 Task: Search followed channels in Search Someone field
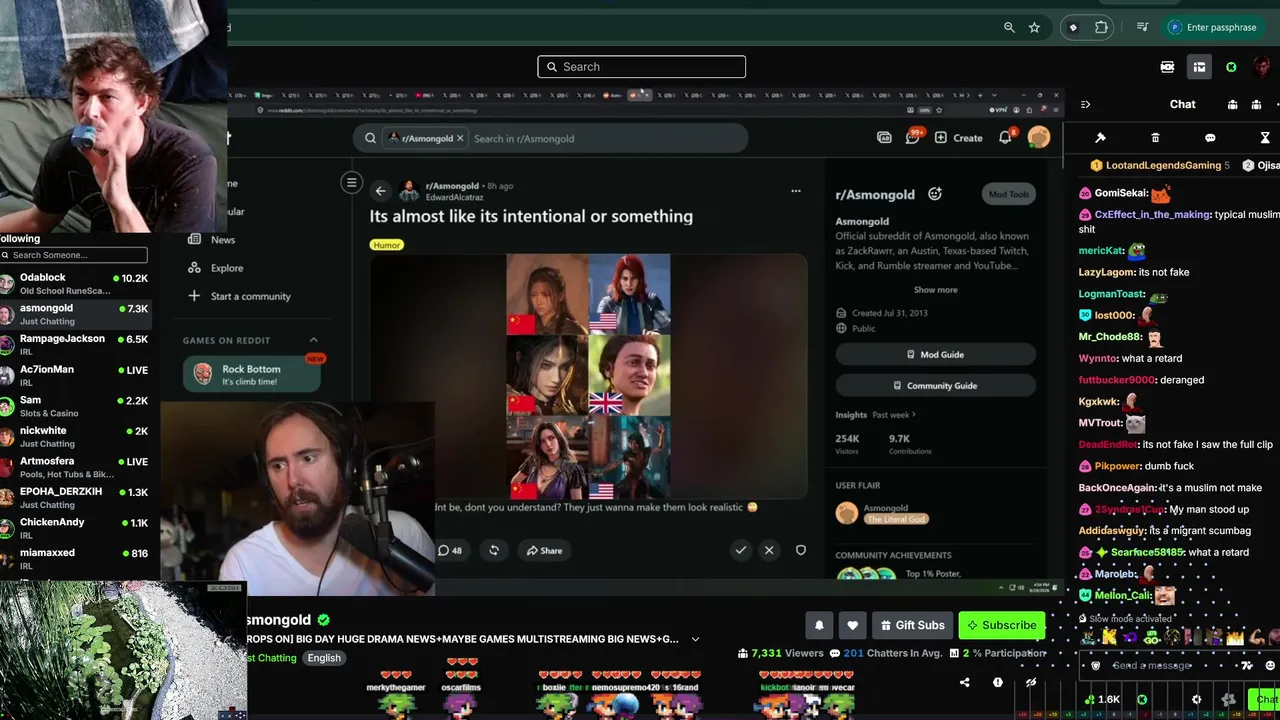74,255
